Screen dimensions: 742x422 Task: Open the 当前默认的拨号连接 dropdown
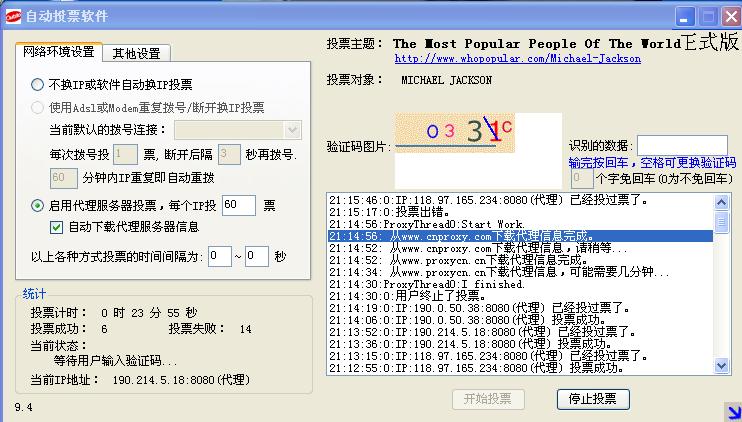[292, 130]
